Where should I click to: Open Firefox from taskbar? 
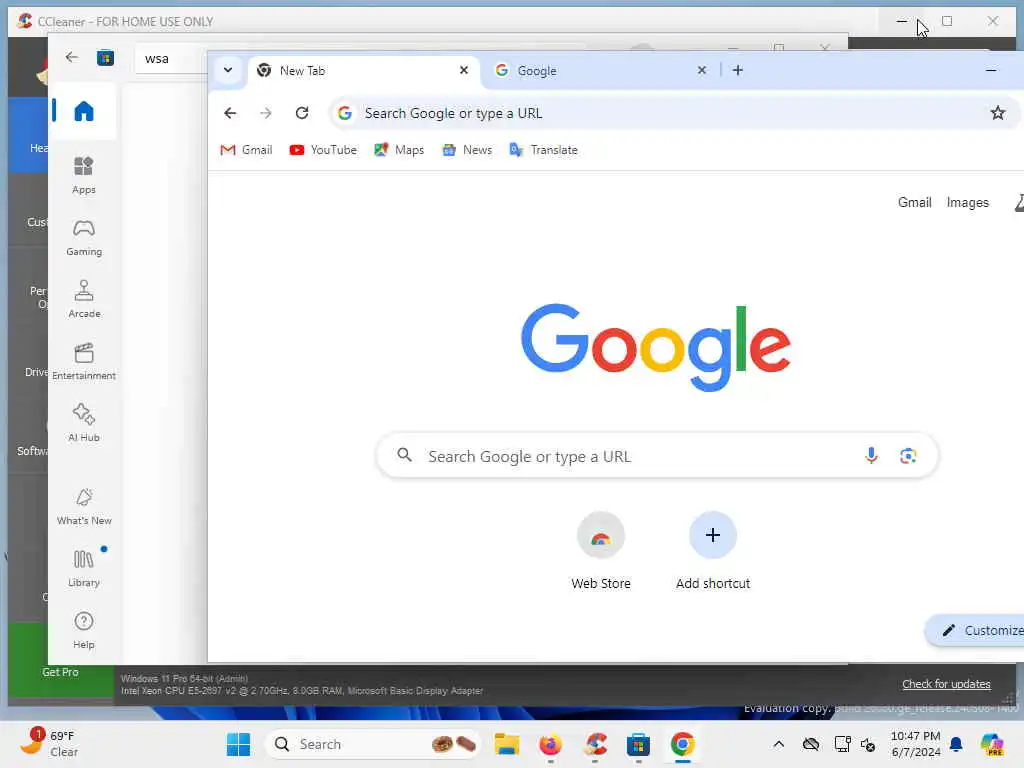[x=551, y=744]
